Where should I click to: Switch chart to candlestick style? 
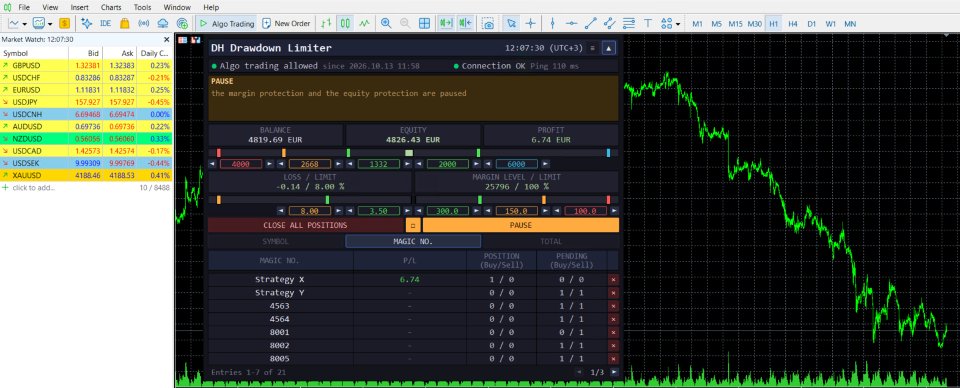click(x=345, y=23)
